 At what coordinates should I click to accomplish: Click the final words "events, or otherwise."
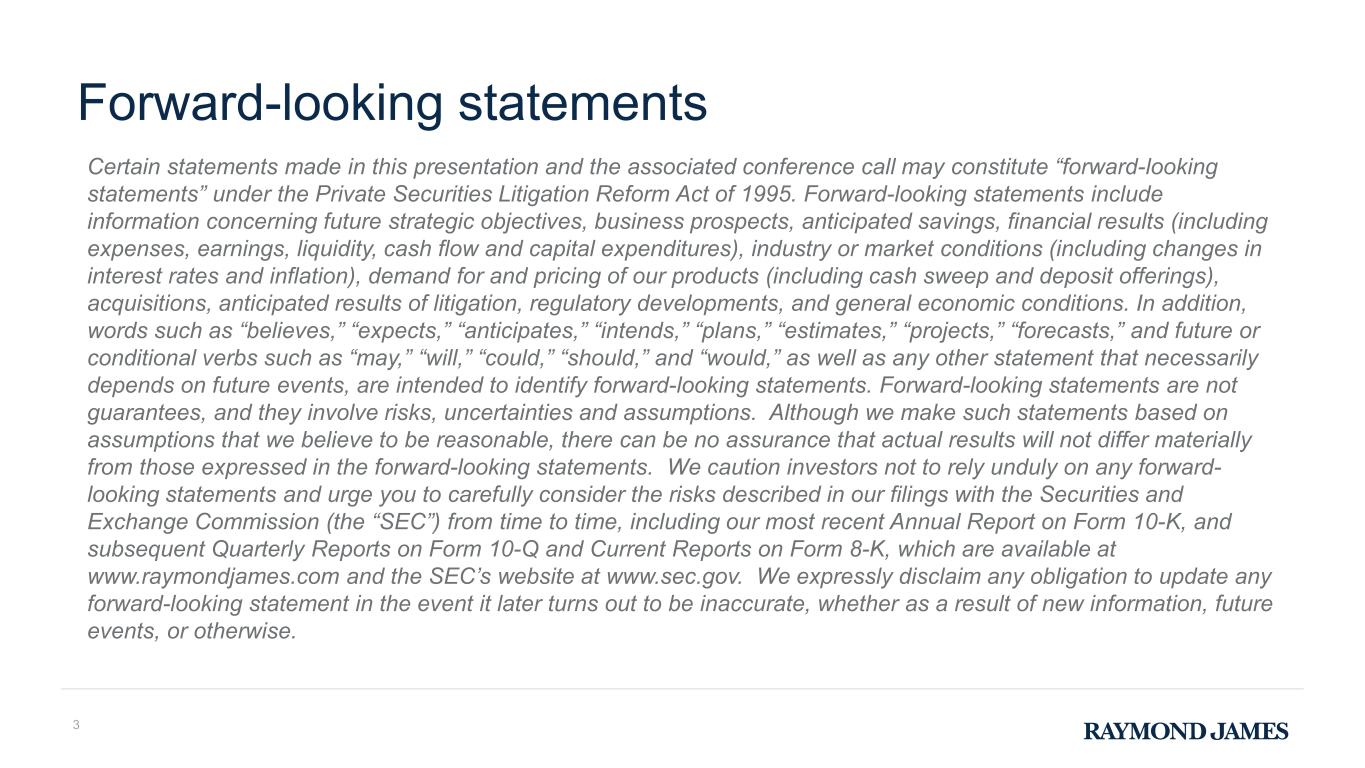[x=192, y=631]
